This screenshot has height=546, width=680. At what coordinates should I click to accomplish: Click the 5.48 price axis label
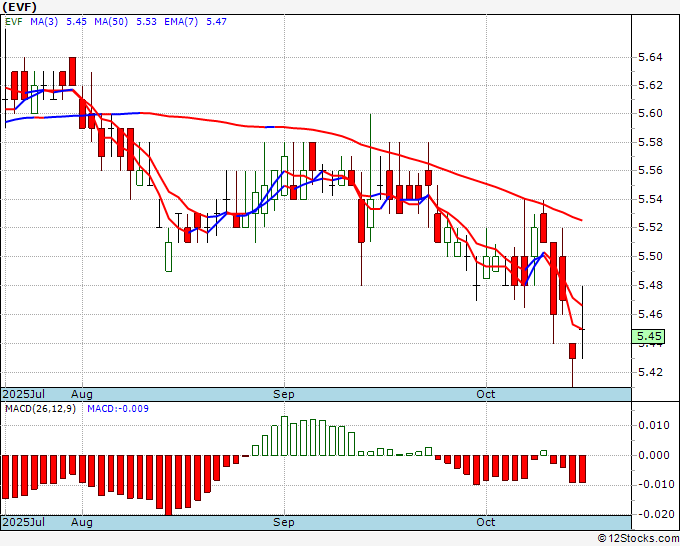tap(651, 285)
